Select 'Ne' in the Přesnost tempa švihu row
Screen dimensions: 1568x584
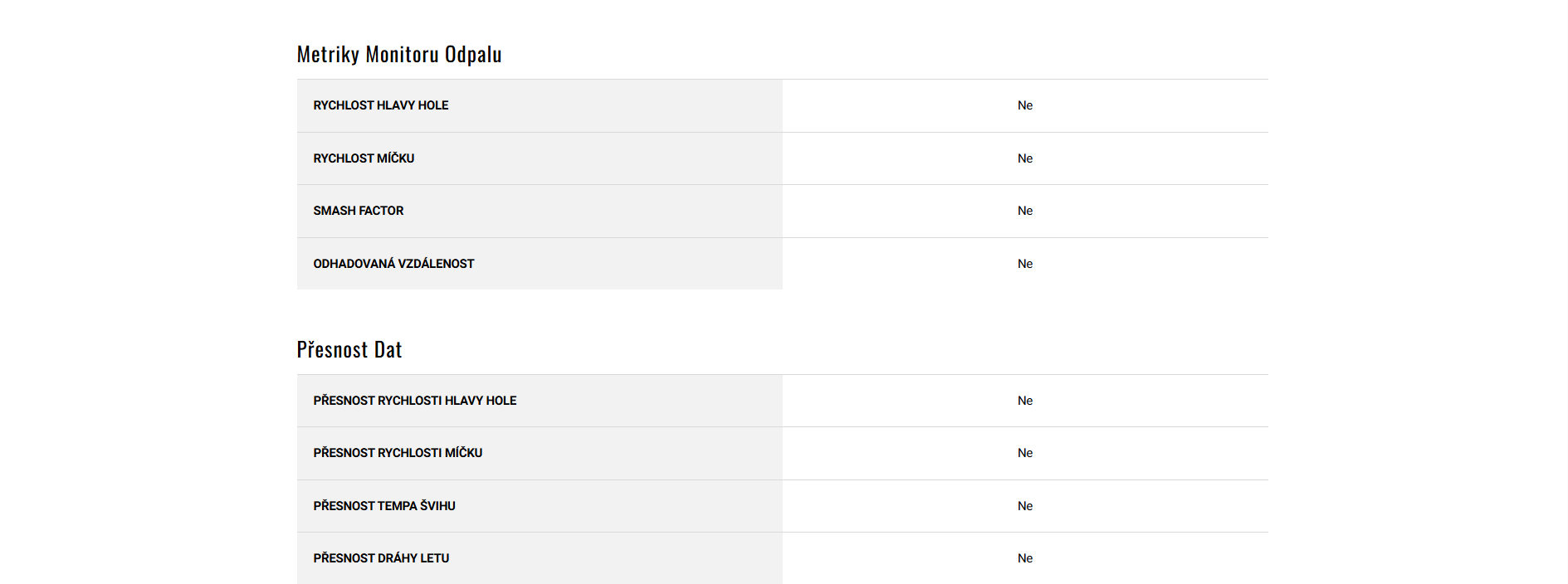pos(1025,506)
